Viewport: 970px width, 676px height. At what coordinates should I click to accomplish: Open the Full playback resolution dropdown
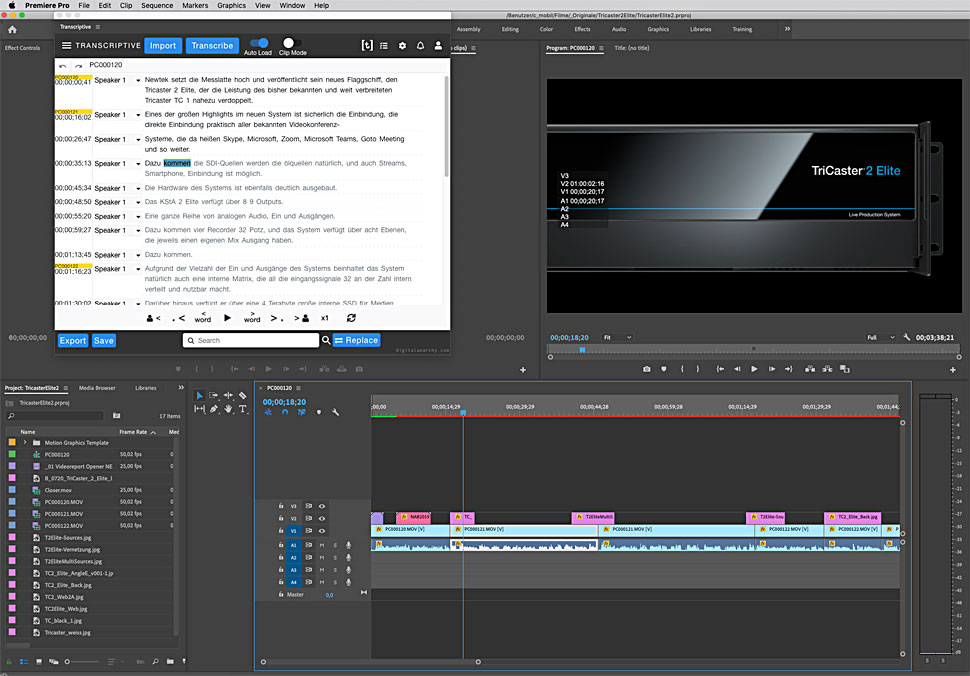tap(880, 338)
